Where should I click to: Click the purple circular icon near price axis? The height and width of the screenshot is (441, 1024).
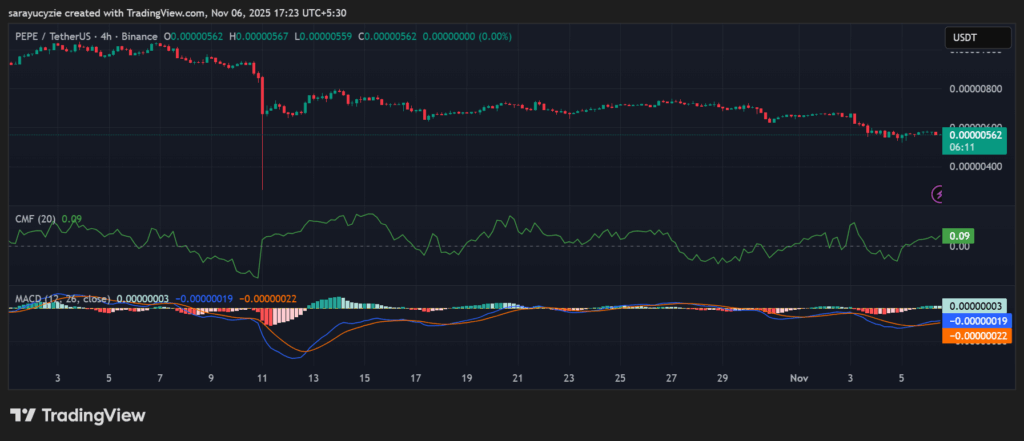point(938,195)
